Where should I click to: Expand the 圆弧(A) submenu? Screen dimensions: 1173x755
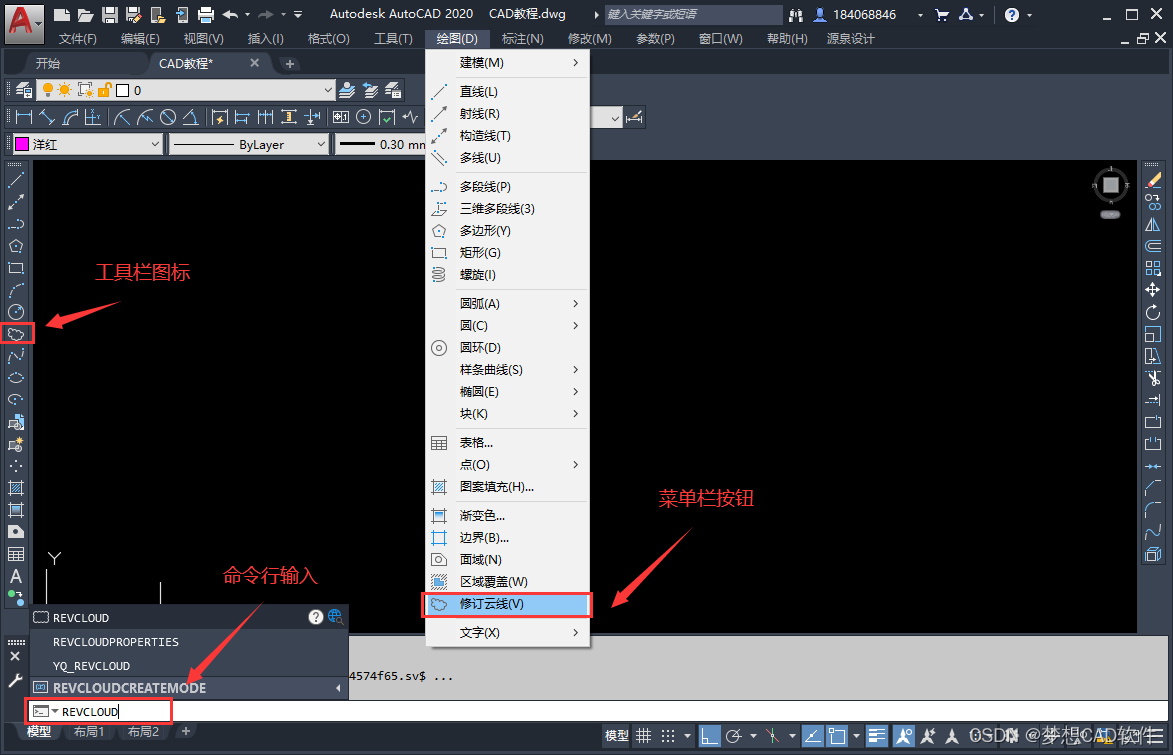click(508, 303)
